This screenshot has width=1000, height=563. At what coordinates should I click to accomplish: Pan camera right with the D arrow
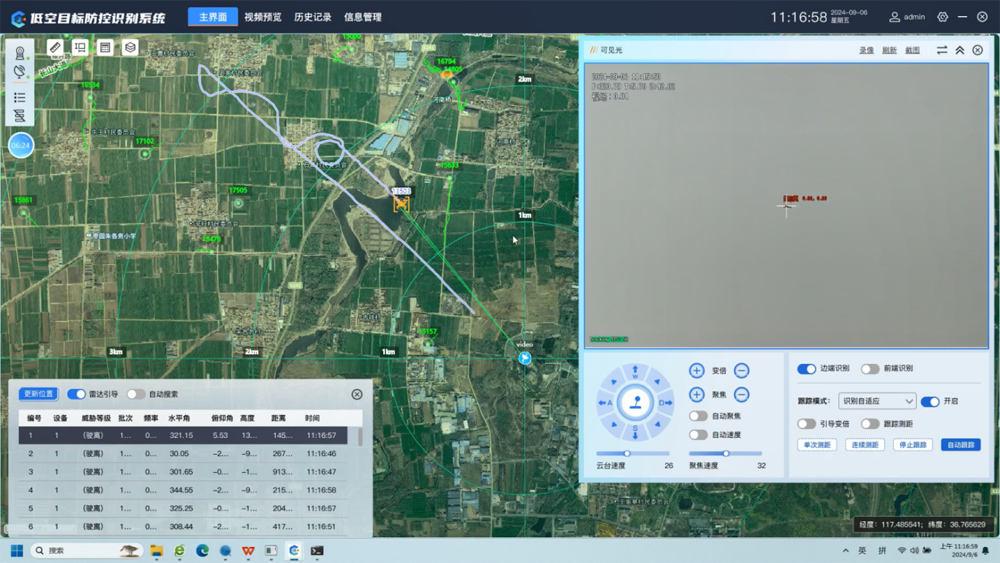(665, 403)
